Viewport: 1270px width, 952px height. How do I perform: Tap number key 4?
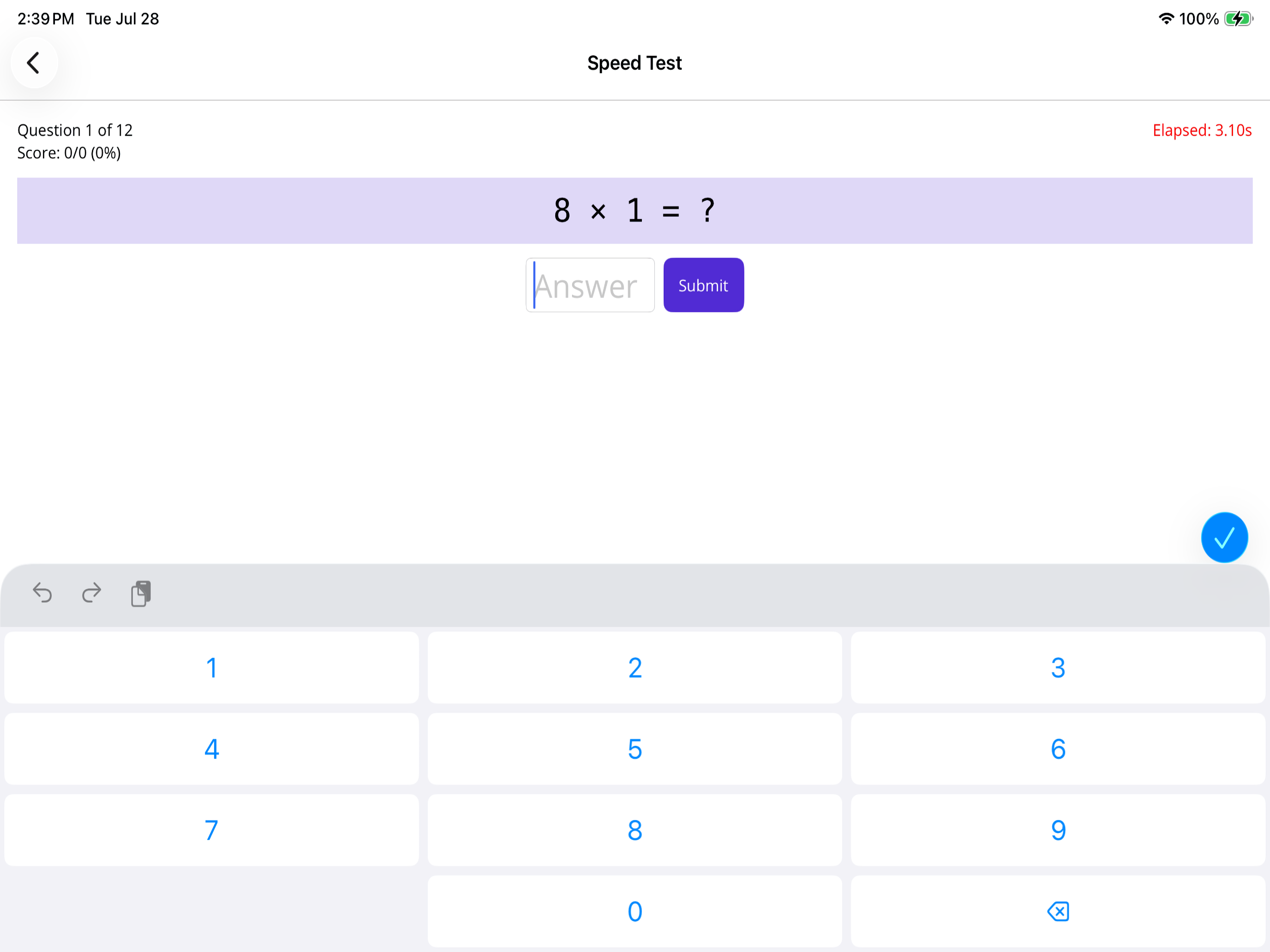point(211,749)
